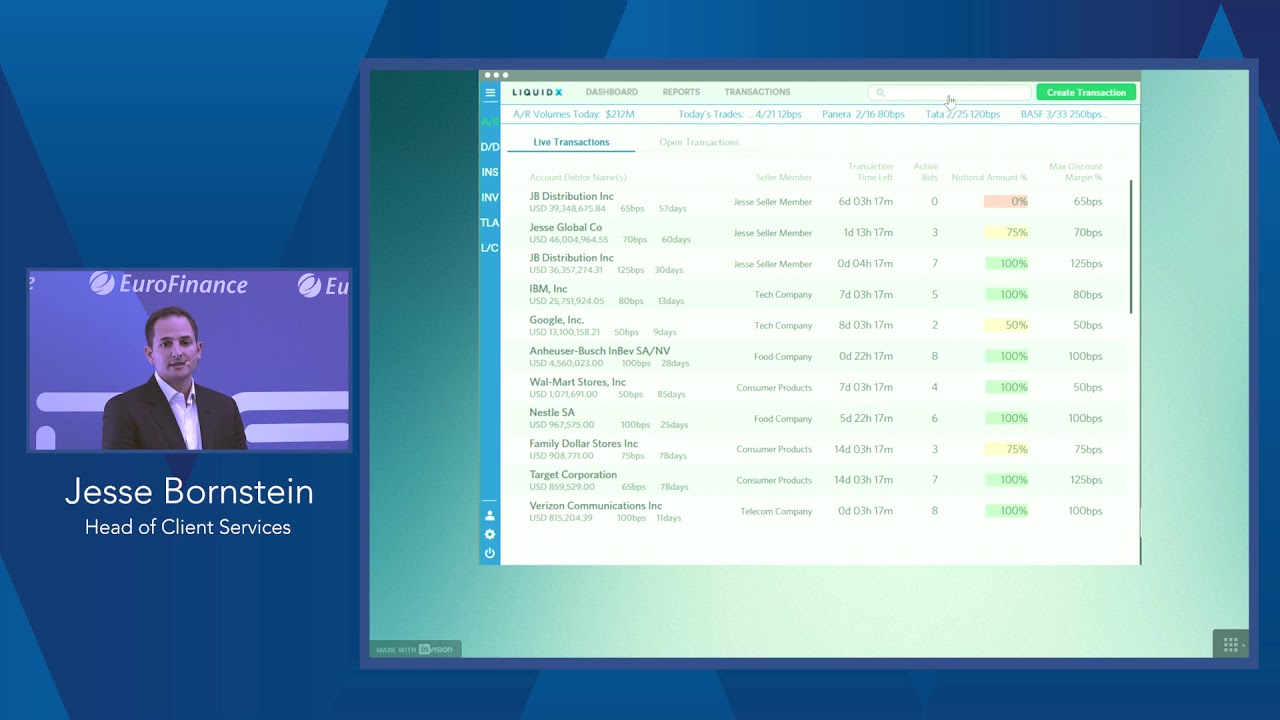Screen dimensions: 1280x720
Task: Open the settings gear icon in sidebar
Action: 490,534
